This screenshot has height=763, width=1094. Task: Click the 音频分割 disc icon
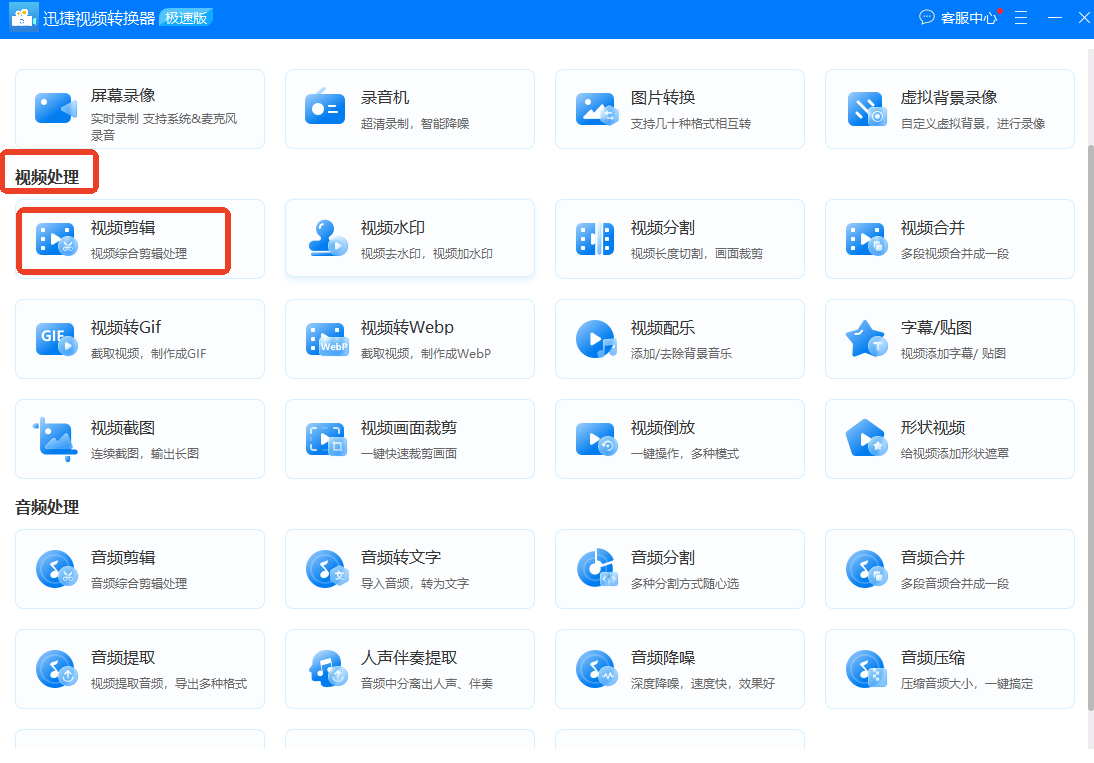click(x=597, y=568)
